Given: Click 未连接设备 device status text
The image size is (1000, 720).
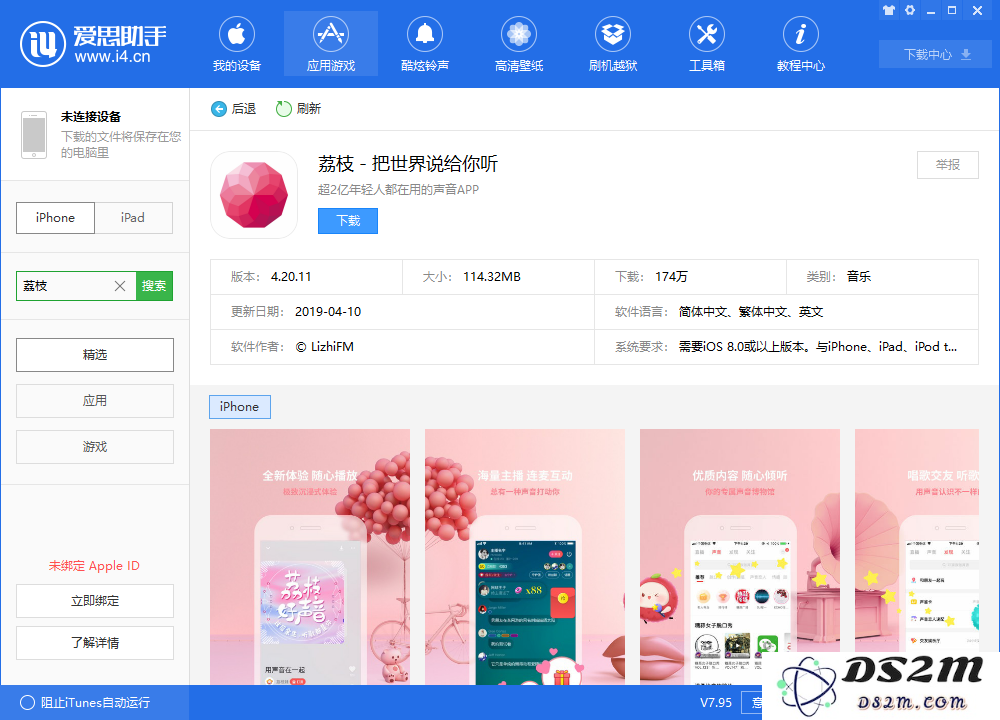Looking at the screenshot, I should pos(91,117).
